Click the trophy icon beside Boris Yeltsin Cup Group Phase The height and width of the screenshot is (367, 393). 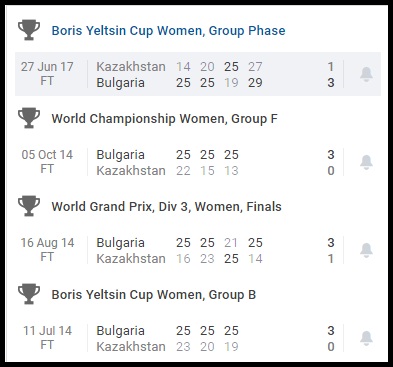pyautogui.click(x=29, y=30)
